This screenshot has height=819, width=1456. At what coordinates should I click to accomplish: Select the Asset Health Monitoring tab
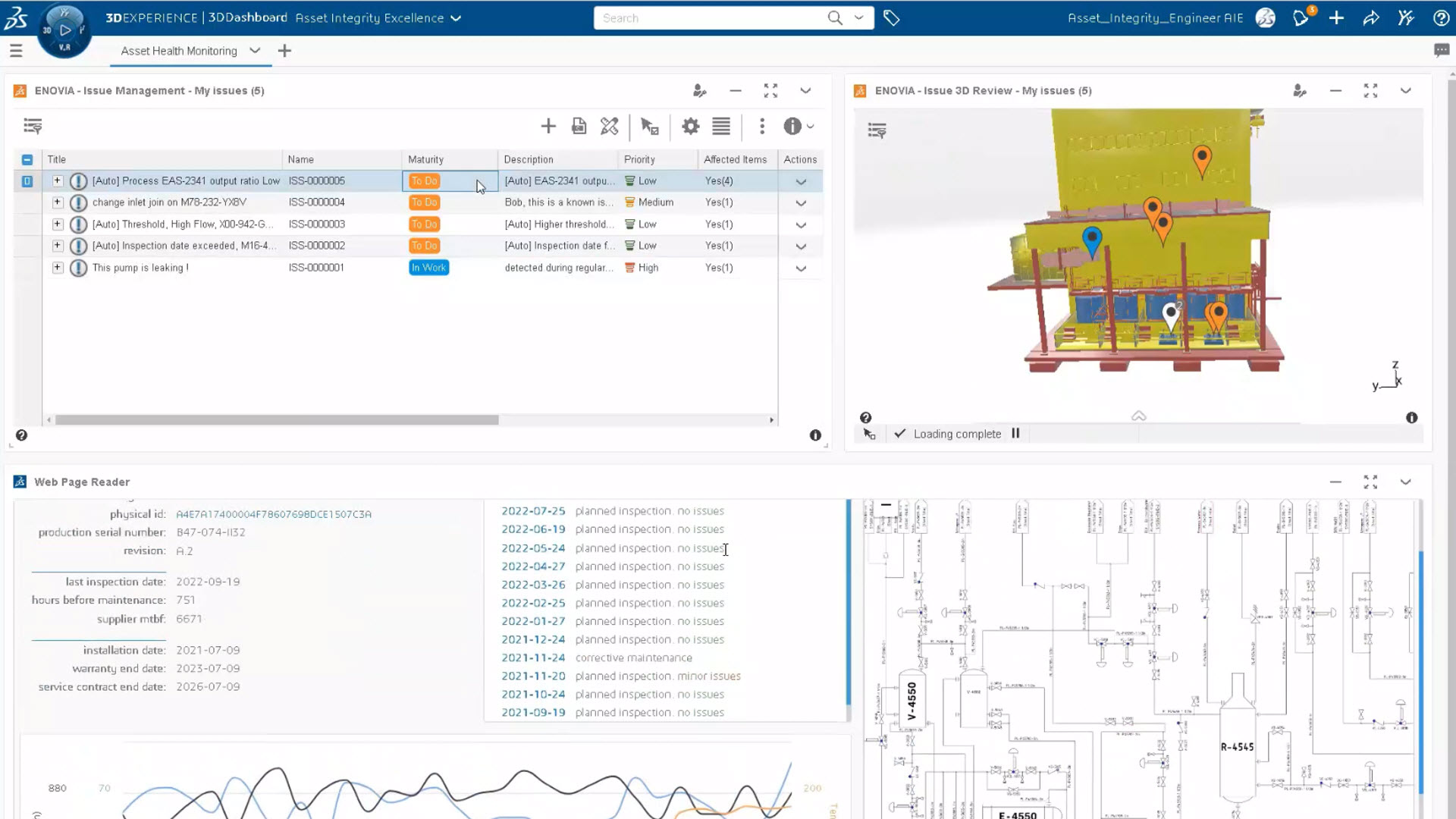[179, 51]
